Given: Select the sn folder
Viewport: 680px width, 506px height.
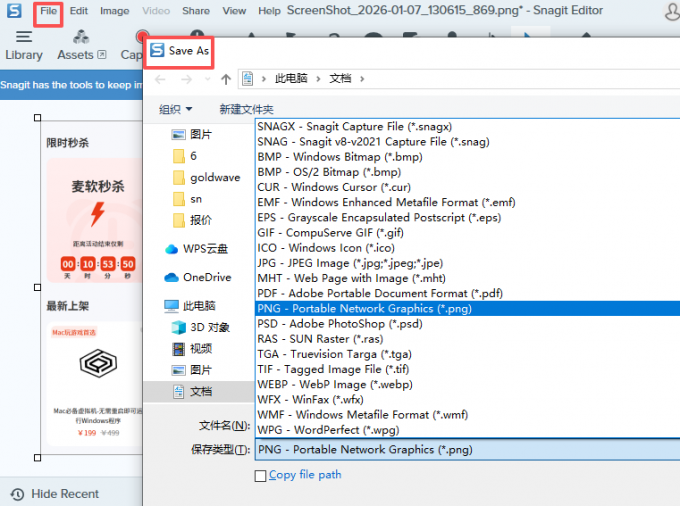Looking at the screenshot, I should pos(187,199).
